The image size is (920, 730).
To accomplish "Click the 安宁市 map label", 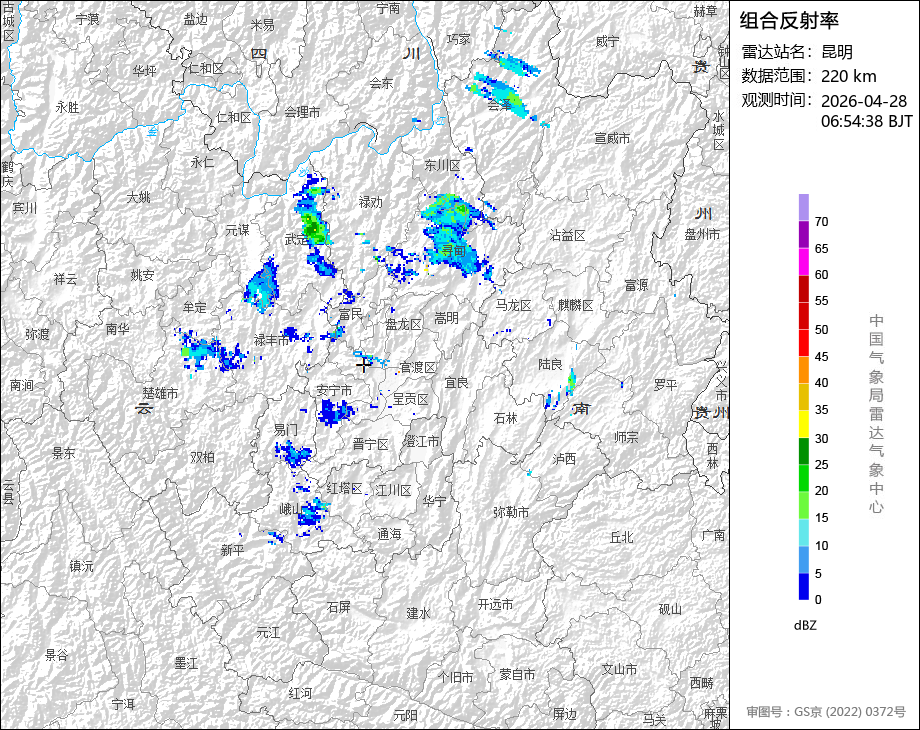I will pos(334,390).
